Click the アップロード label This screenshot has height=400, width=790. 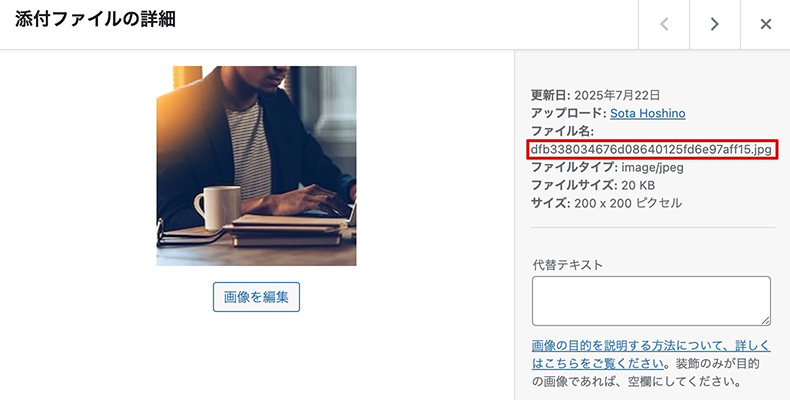coord(568,113)
